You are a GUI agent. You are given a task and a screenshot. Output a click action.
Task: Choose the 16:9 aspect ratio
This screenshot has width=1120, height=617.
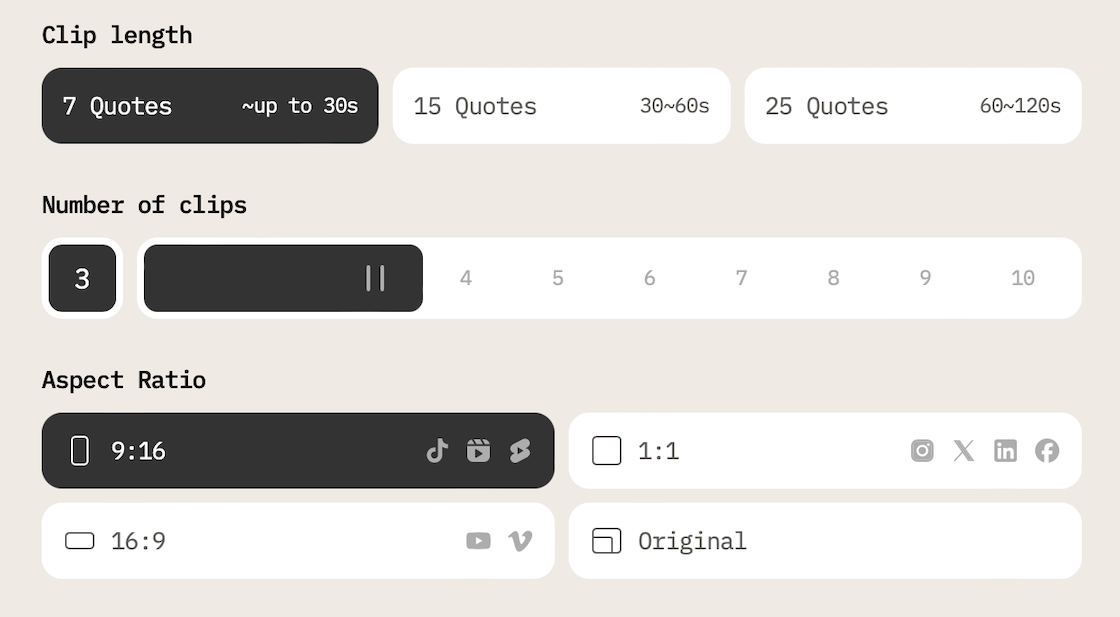pyautogui.click(x=250, y=541)
